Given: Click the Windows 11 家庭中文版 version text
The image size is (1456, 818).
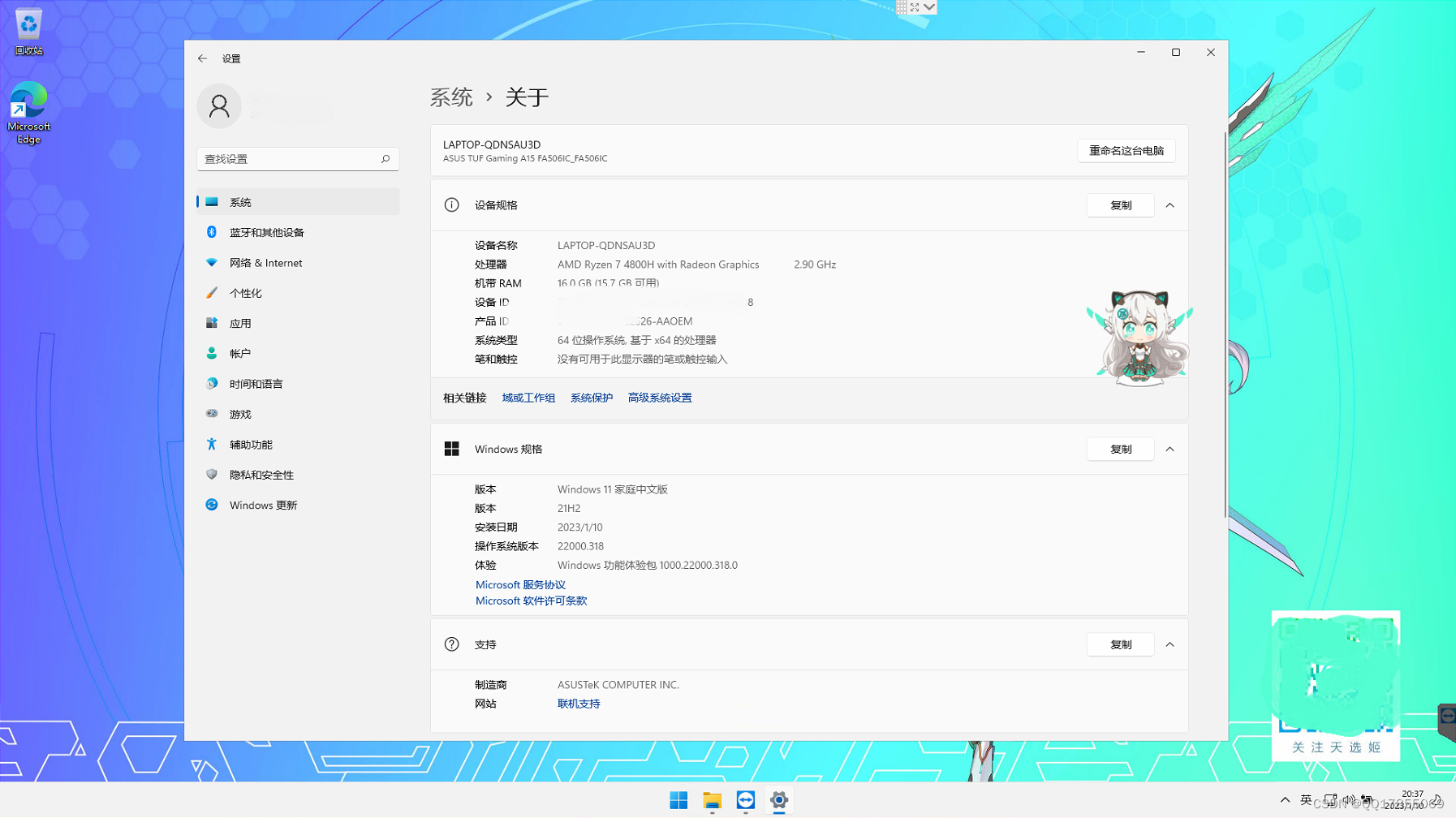Looking at the screenshot, I should point(612,489).
